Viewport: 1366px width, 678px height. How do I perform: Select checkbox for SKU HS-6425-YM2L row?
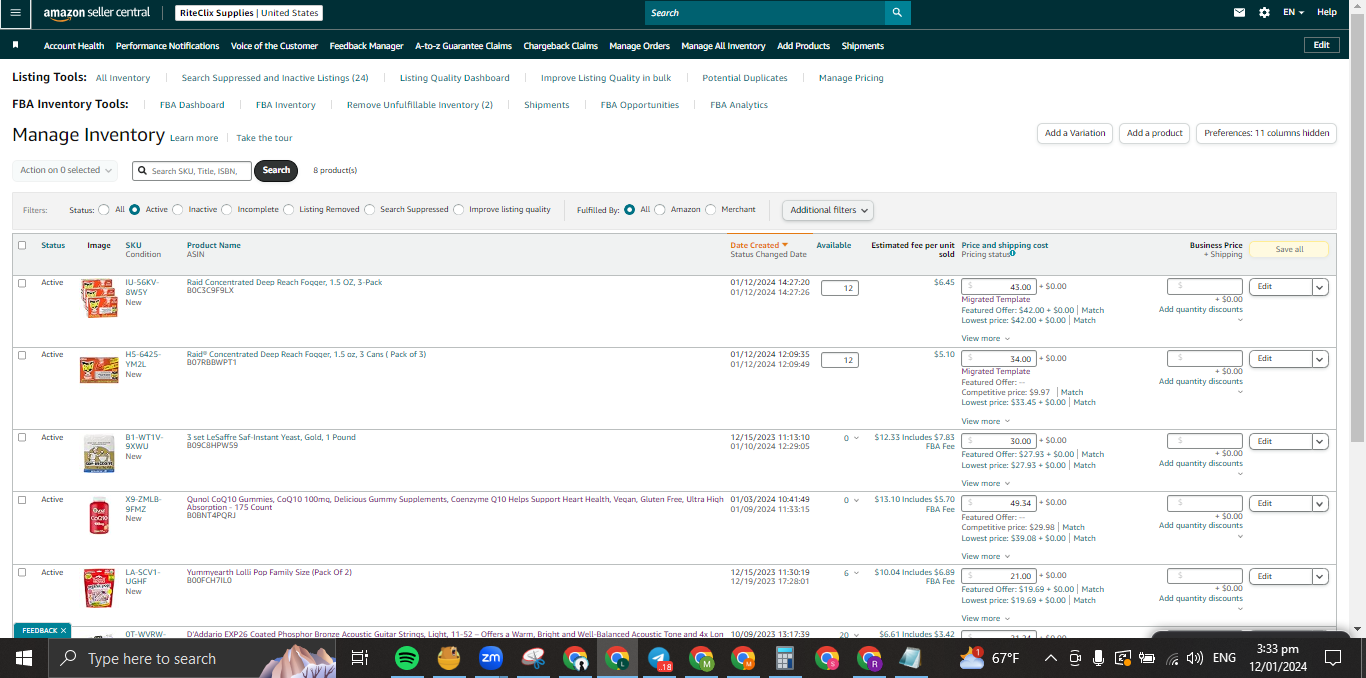tap(22, 355)
